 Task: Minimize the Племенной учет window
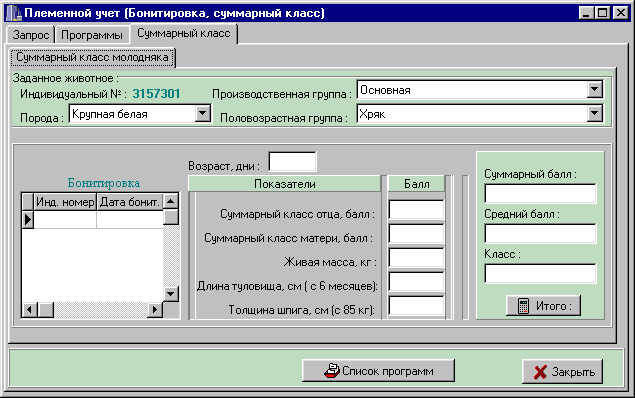click(585, 13)
